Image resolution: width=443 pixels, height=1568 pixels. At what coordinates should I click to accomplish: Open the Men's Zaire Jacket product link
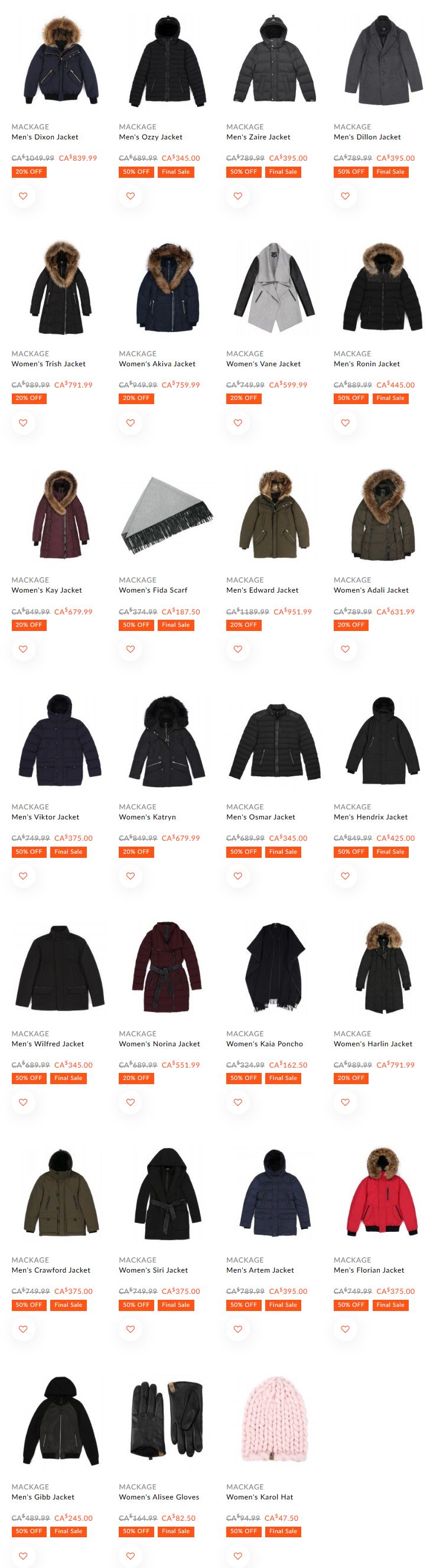258,137
